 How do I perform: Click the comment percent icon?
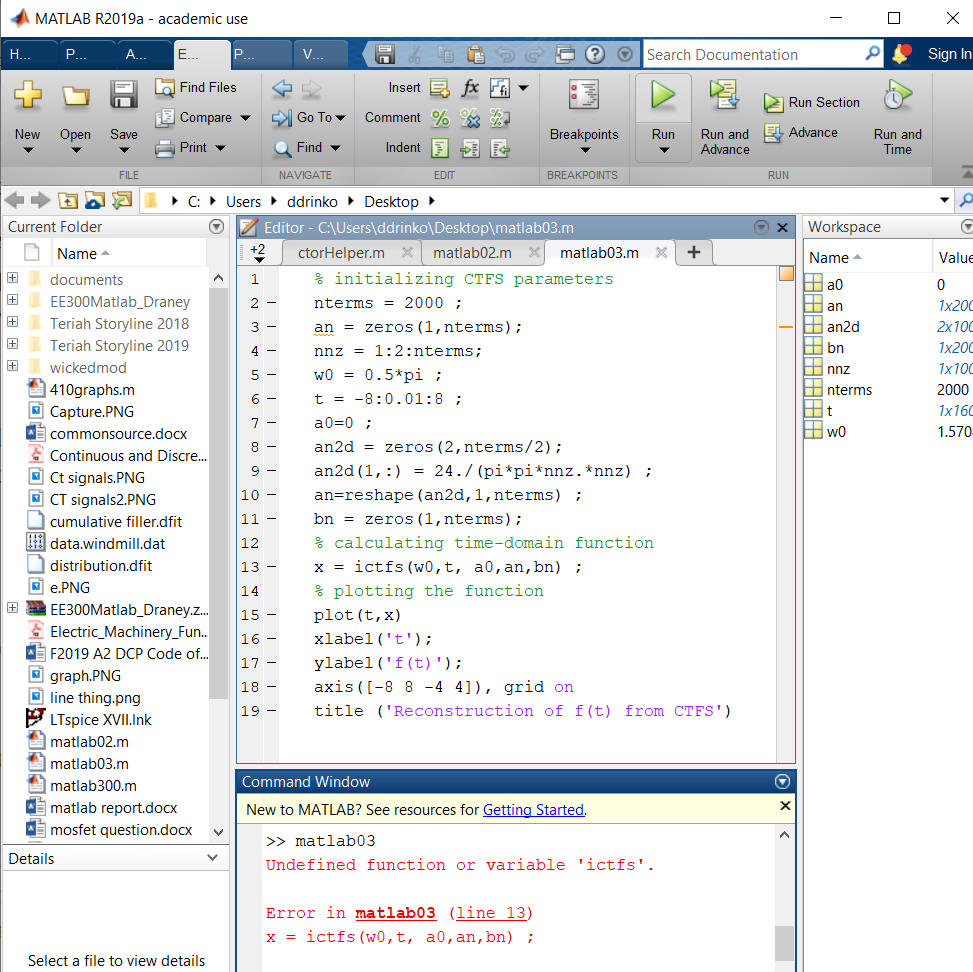(x=440, y=118)
